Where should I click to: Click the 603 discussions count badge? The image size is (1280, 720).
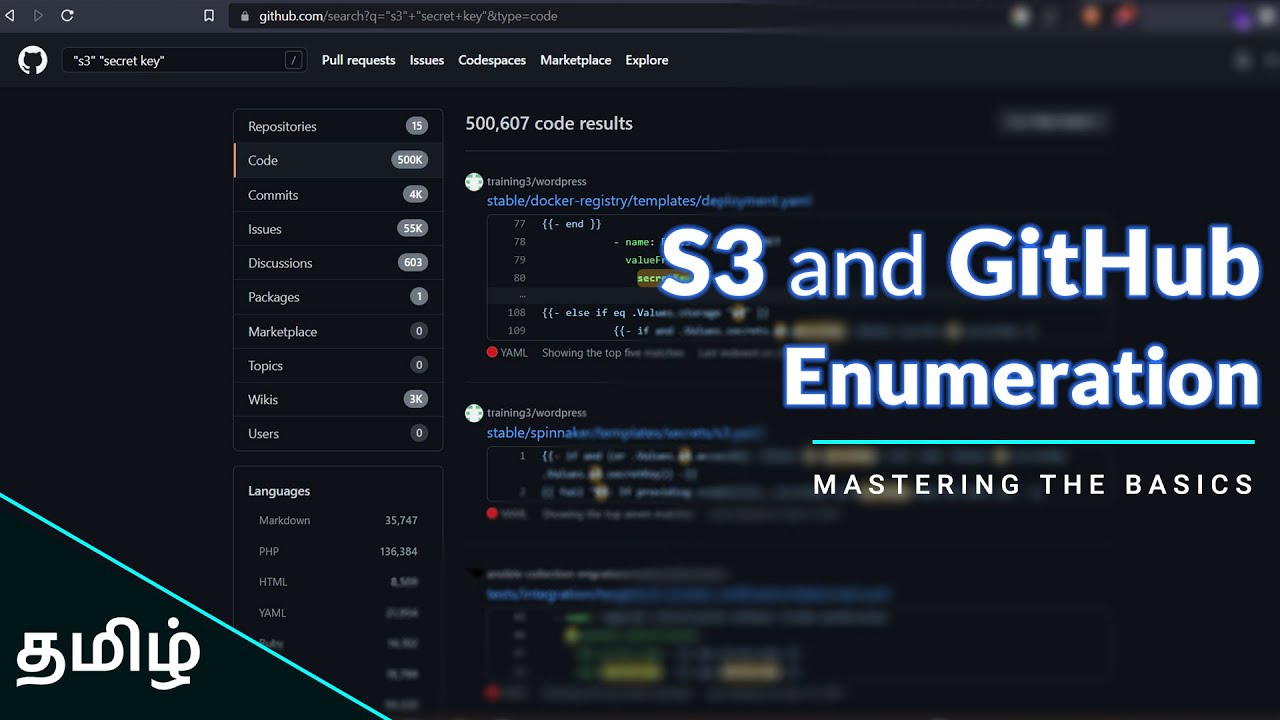[412, 263]
